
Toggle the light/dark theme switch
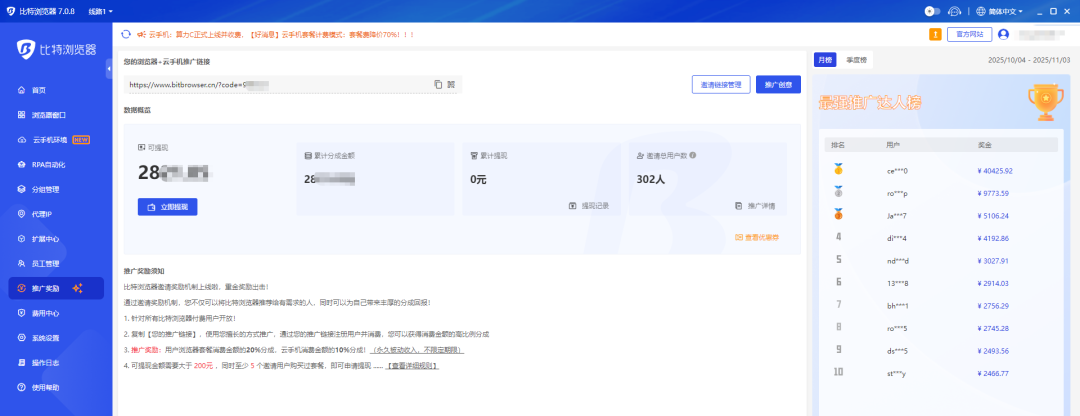pos(933,11)
